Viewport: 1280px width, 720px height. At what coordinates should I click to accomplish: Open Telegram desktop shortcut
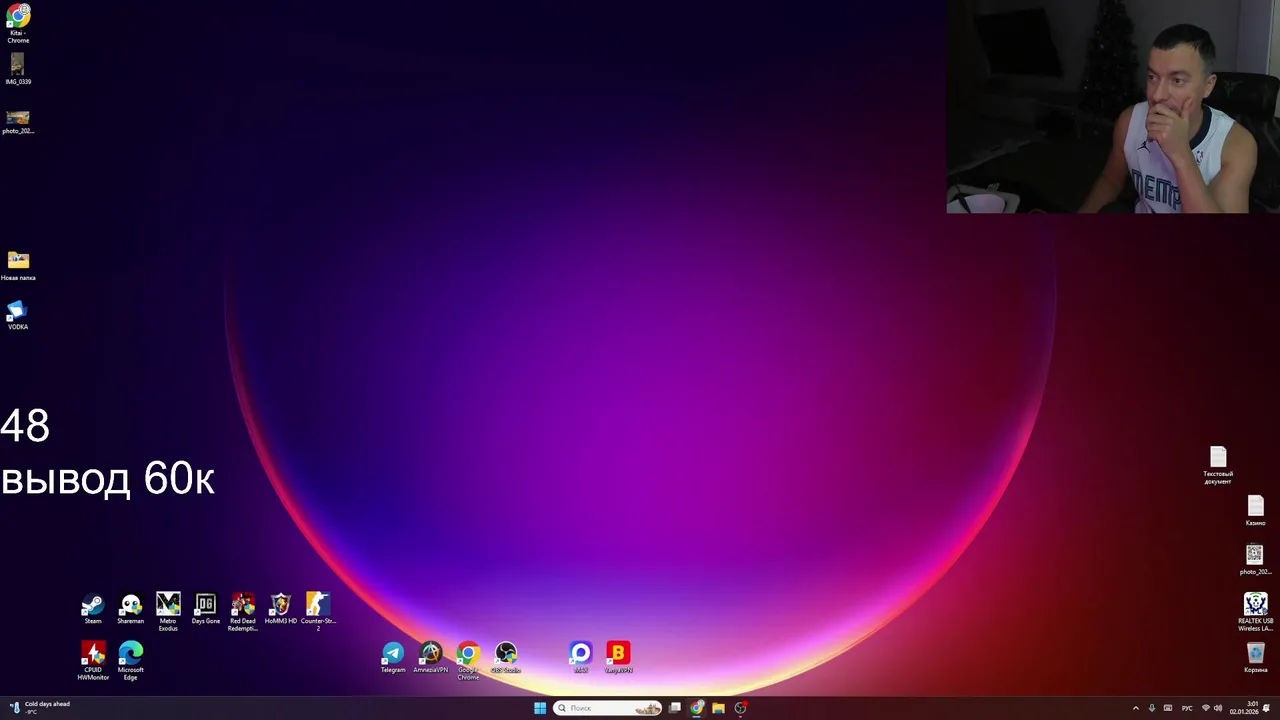[393, 658]
